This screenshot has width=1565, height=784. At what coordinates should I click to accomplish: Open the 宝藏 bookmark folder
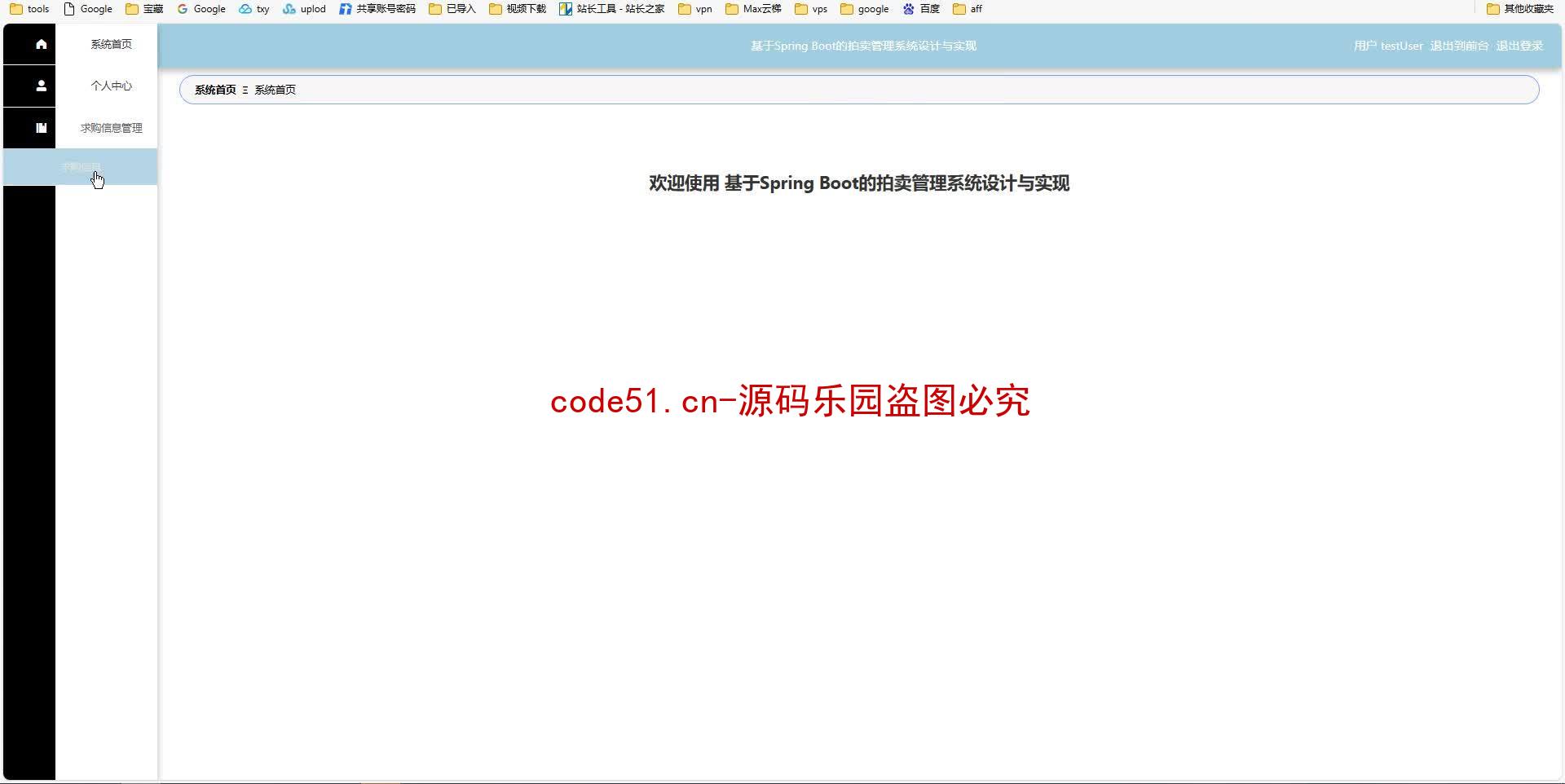144,9
